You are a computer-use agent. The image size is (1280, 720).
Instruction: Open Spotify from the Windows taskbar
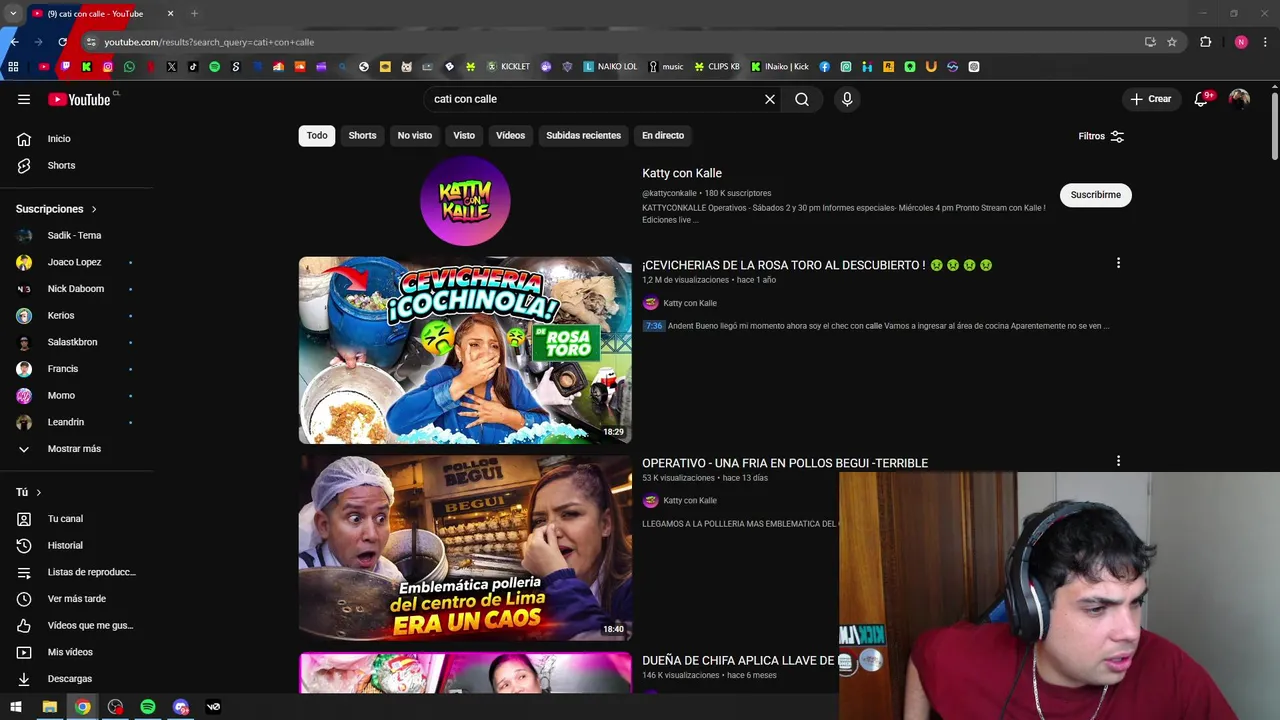pos(148,707)
